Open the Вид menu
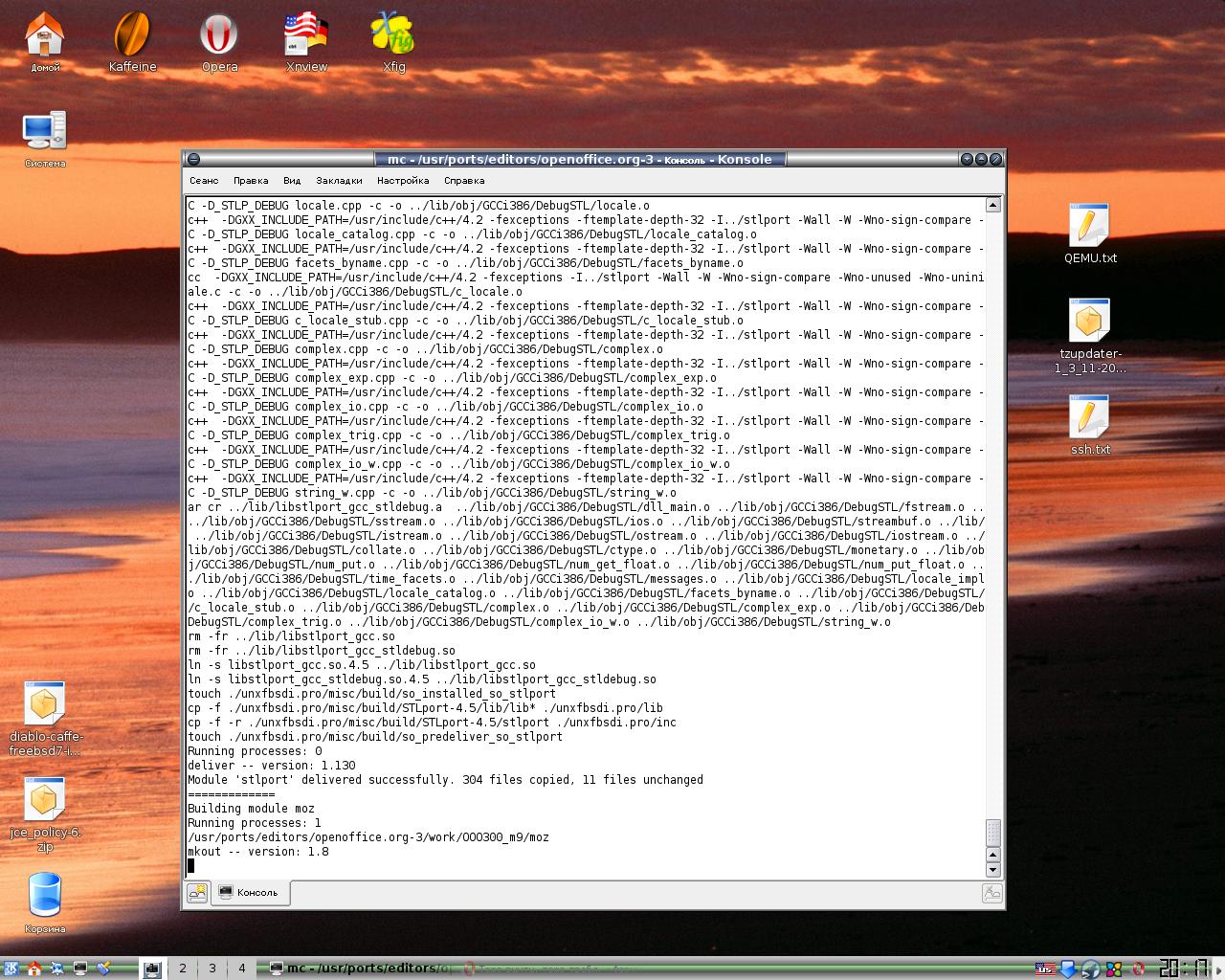 tap(292, 180)
